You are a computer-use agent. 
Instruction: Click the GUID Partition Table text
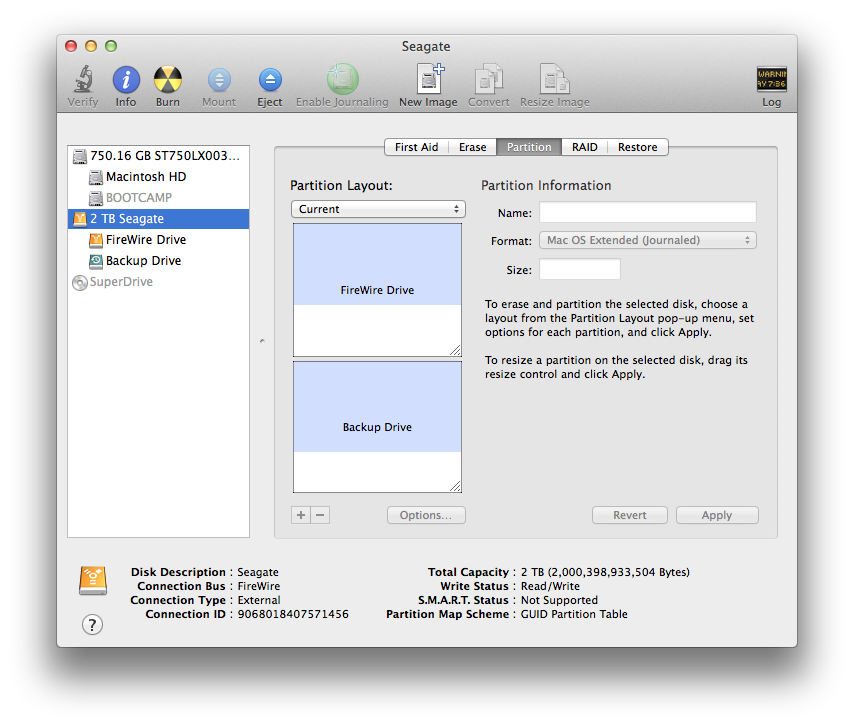(x=574, y=614)
